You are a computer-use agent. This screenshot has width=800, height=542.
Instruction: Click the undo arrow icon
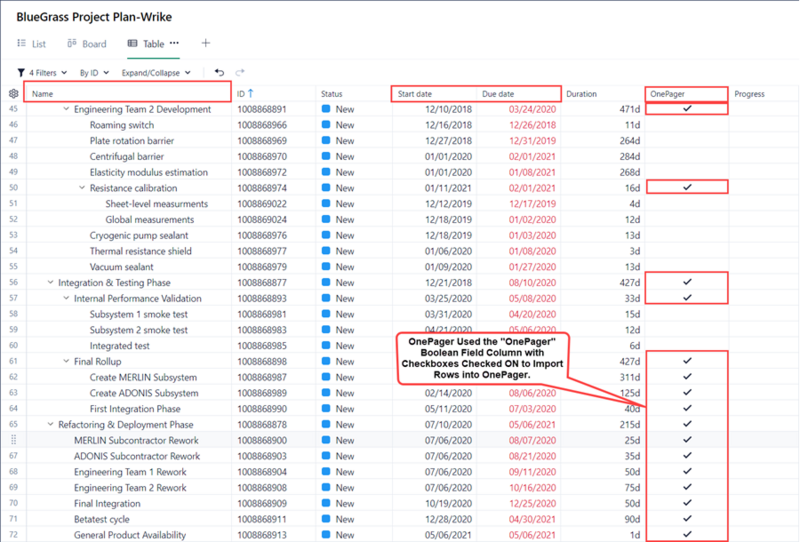pos(219,72)
